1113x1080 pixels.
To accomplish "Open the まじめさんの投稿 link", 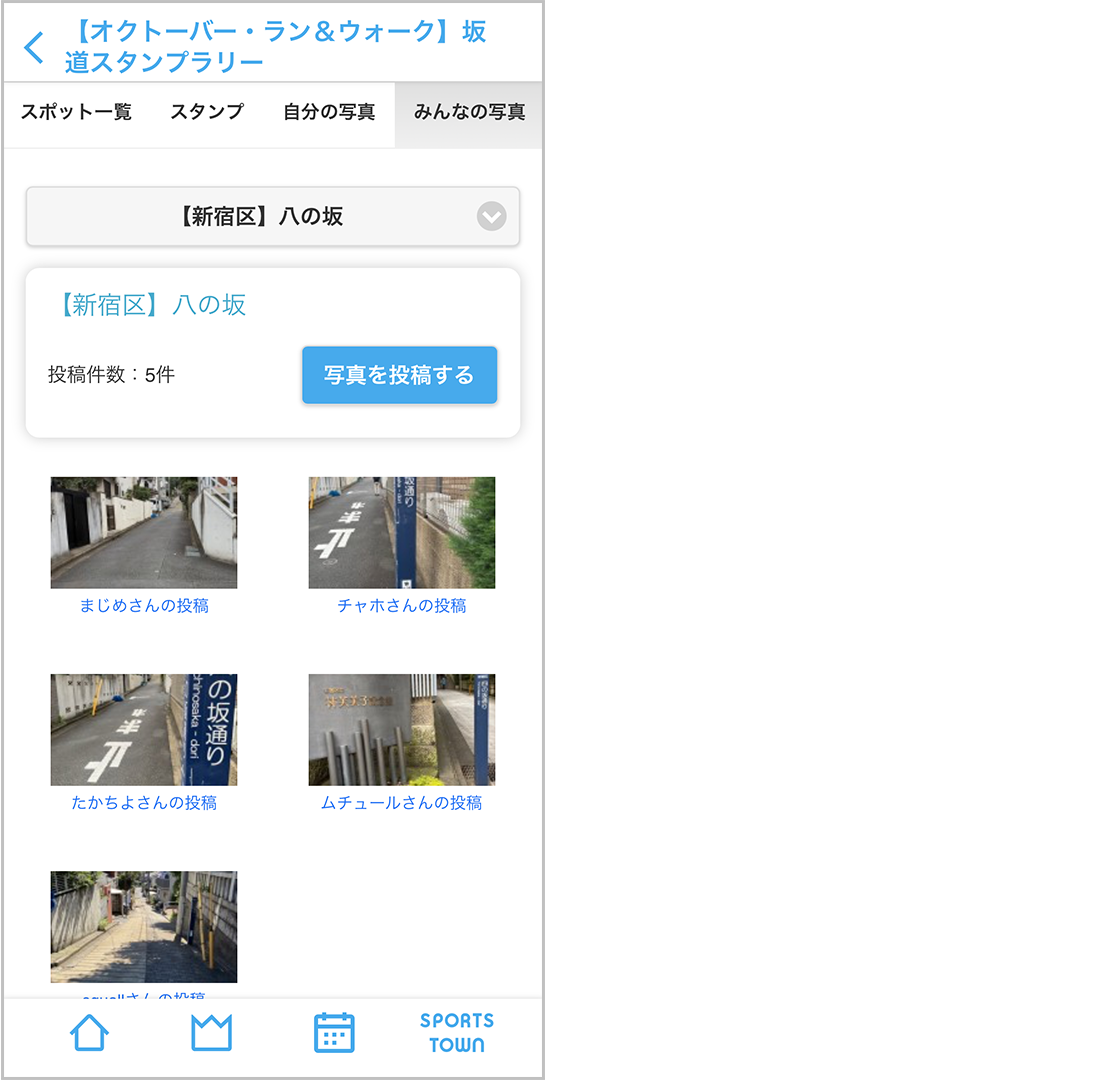I will 144,605.
